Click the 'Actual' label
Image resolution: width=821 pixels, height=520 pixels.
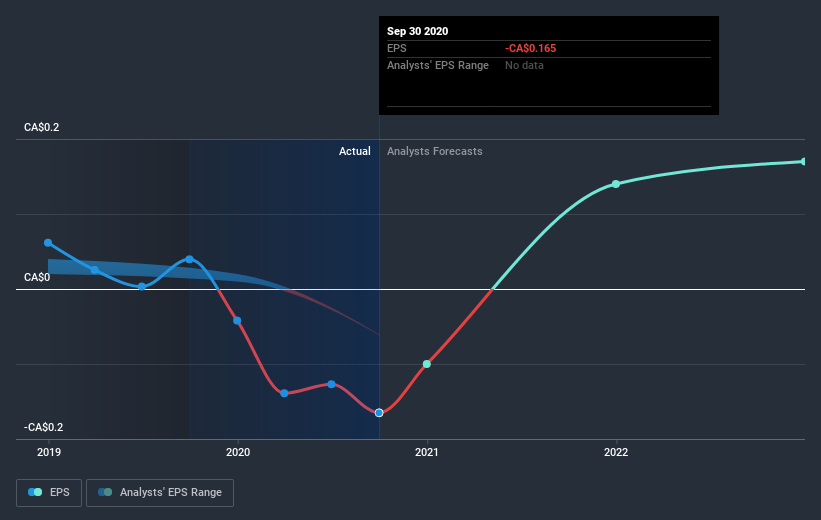pos(354,151)
